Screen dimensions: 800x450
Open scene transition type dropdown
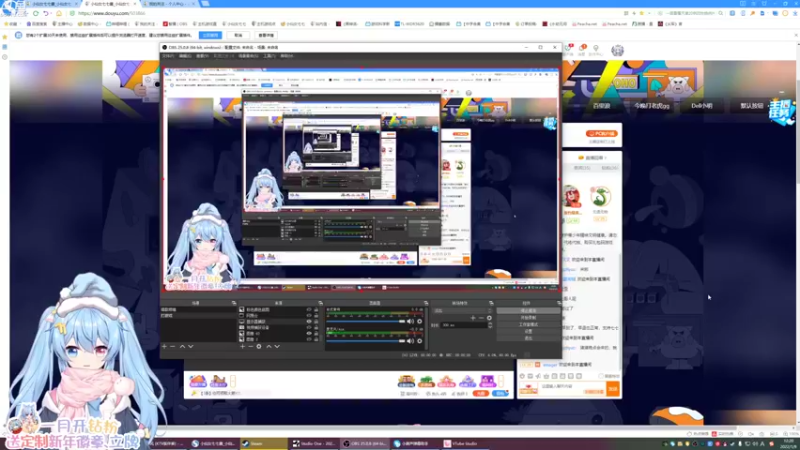click(x=463, y=310)
